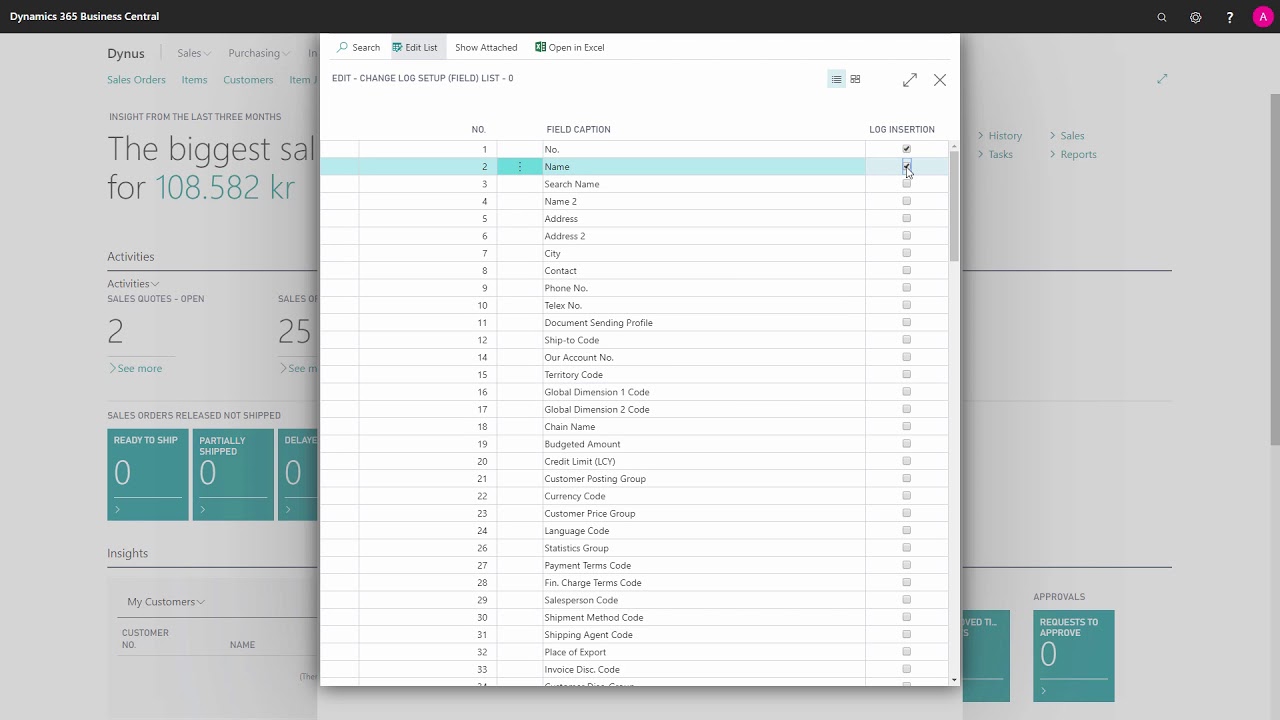Check Log Insertion for Name 2

point(907,201)
